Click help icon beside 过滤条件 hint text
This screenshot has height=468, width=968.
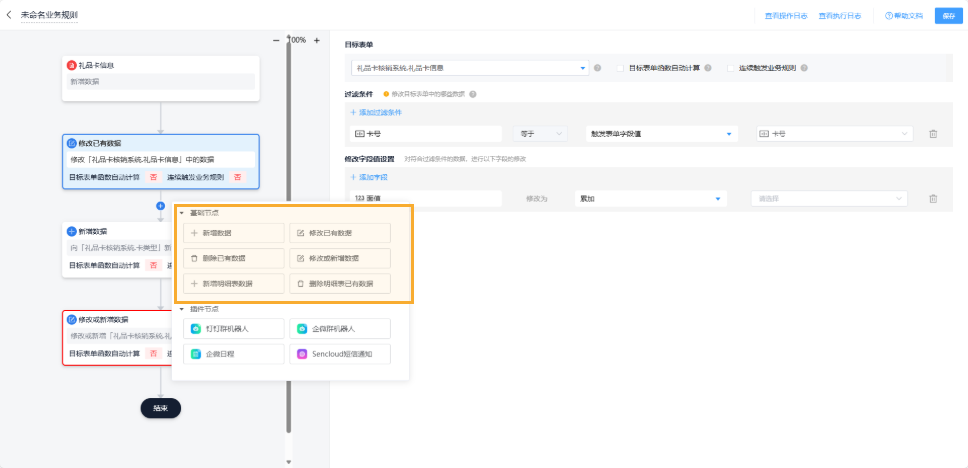[x=473, y=94]
